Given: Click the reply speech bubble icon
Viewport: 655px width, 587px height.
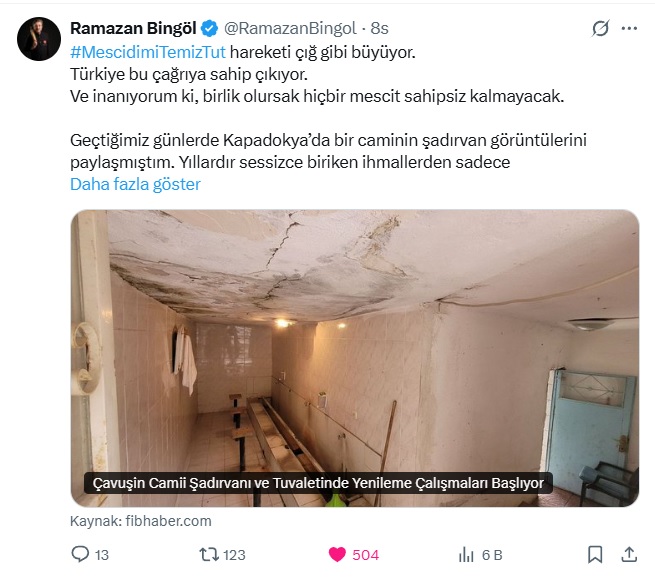Looking at the screenshot, I should coord(80,554).
